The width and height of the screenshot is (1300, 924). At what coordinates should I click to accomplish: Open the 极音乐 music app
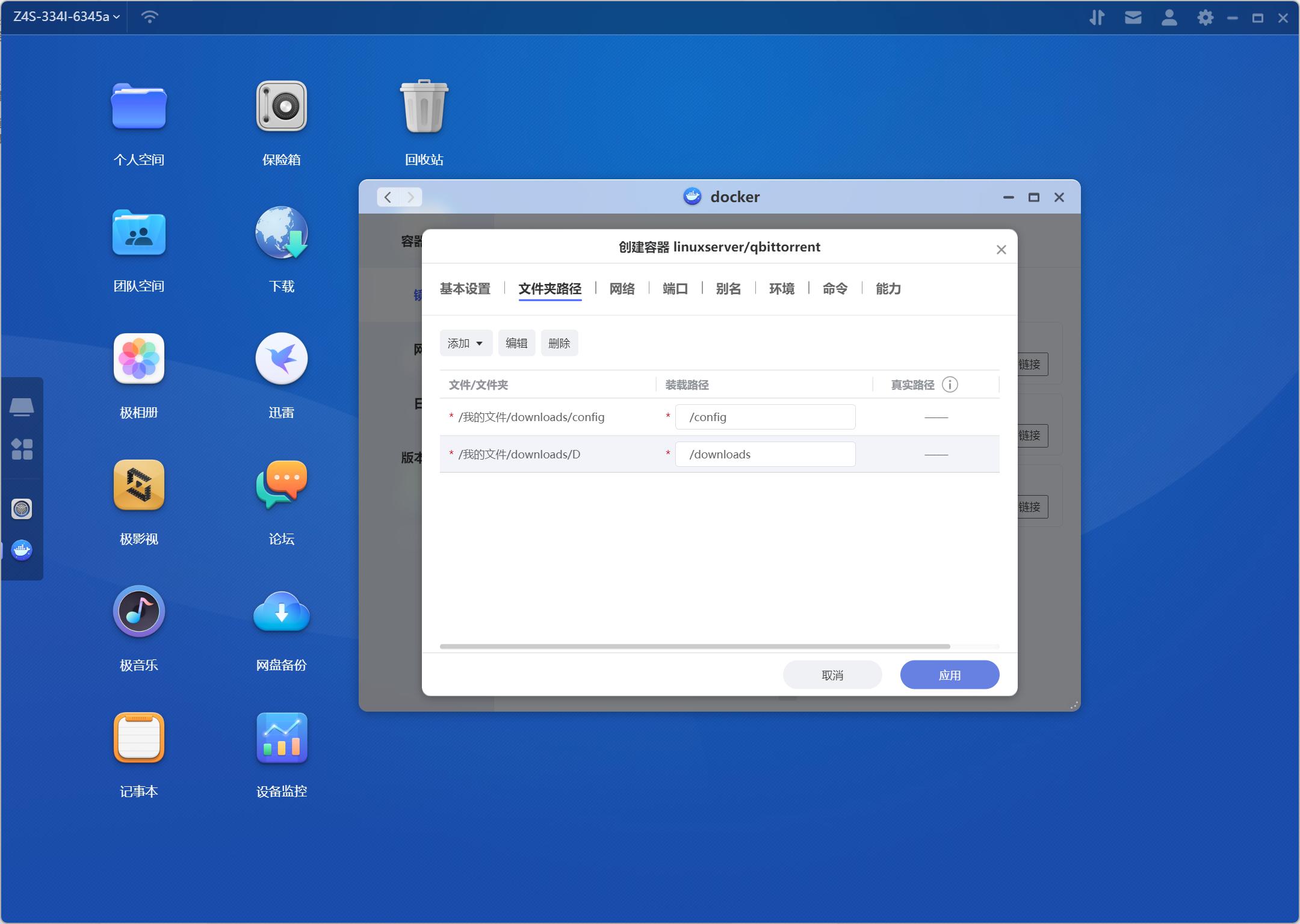tap(138, 612)
